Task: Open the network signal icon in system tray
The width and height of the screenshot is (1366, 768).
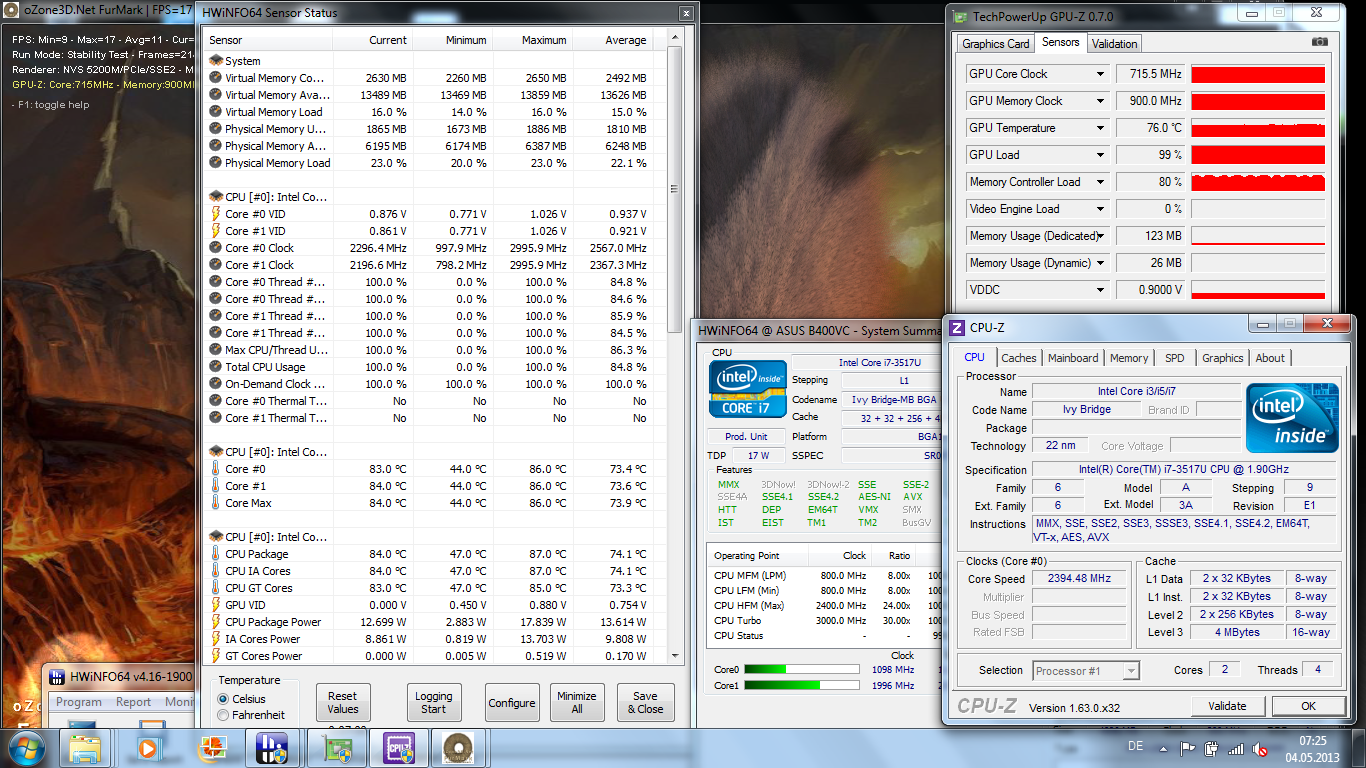Action: point(1236,748)
